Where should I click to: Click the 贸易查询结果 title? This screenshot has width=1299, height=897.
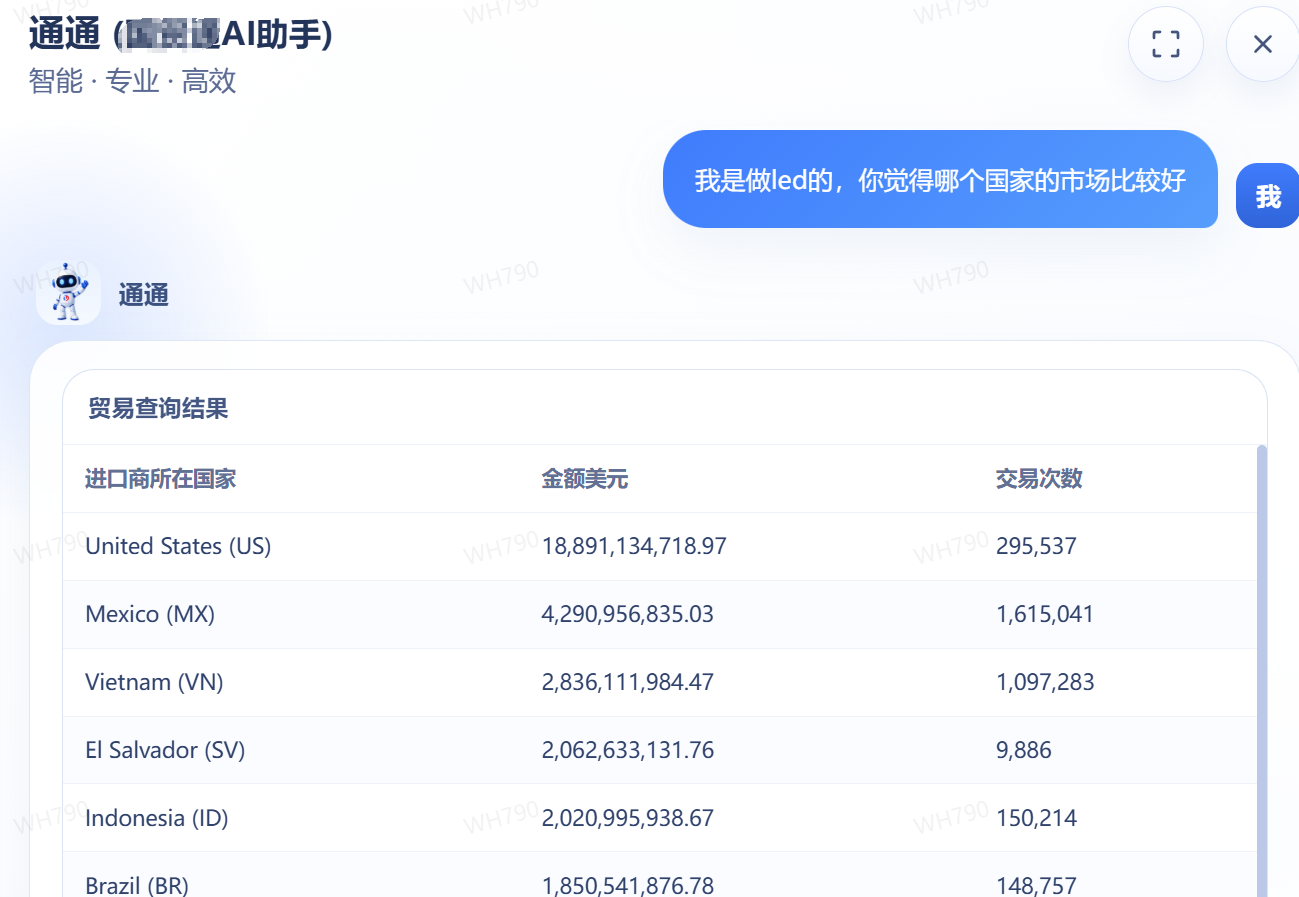point(158,408)
